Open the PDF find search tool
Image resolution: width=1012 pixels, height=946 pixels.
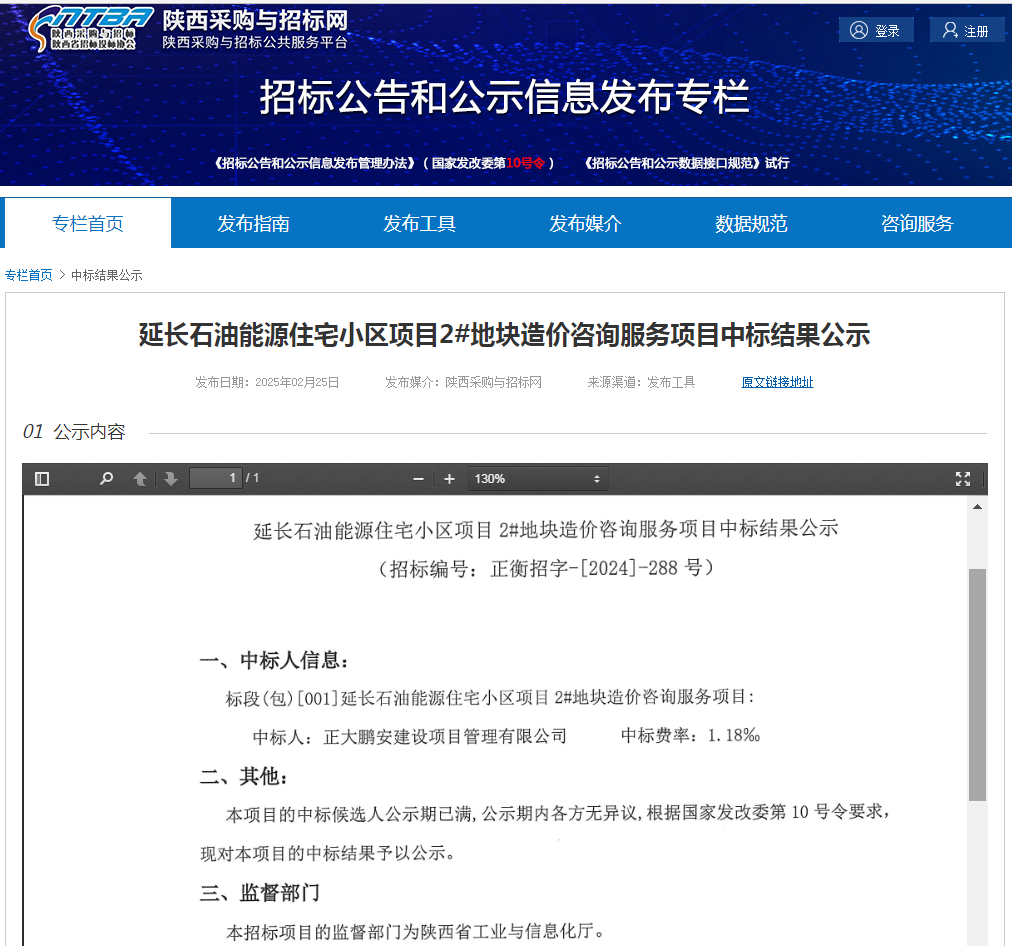[106, 479]
